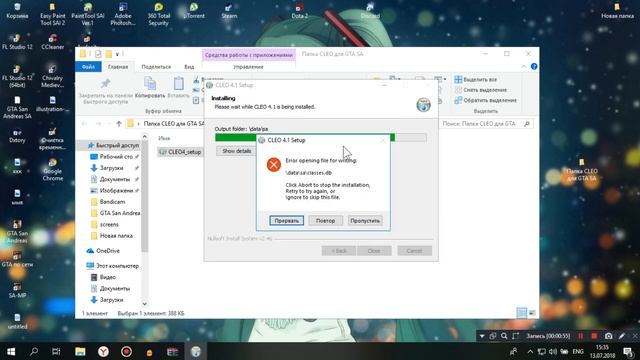Select the Google Chrome desktop icon

[x=53, y=170]
